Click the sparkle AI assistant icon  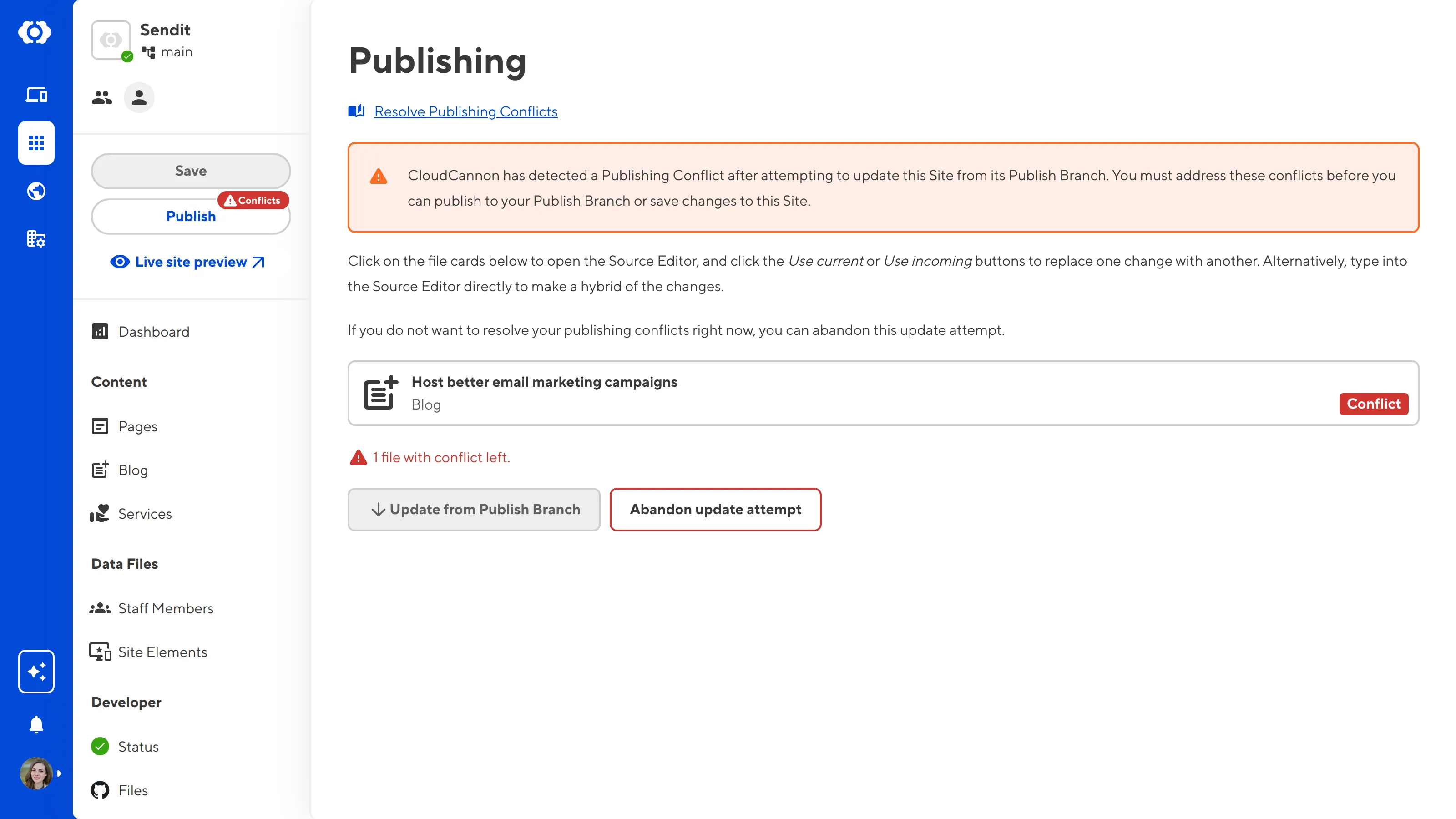pyautogui.click(x=36, y=671)
